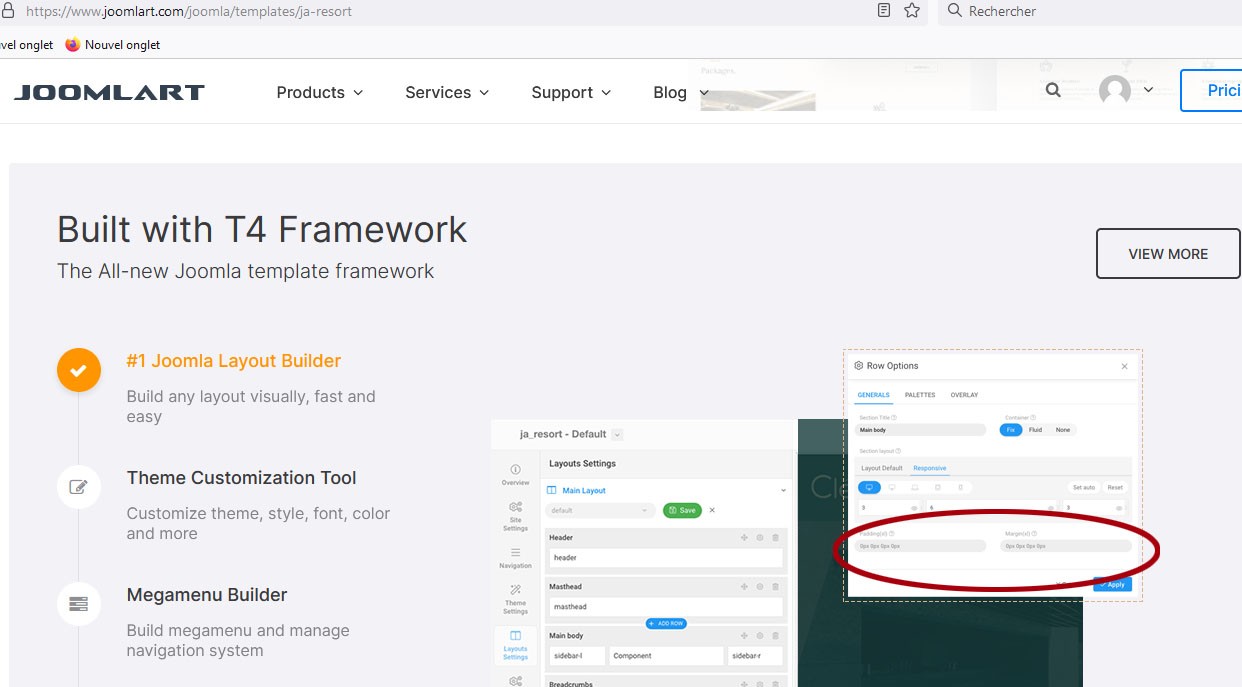The width and height of the screenshot is (1242, 687).
Task: Click the #1 Joomla Layout Builder heading
Action: (x=234, y=361)
